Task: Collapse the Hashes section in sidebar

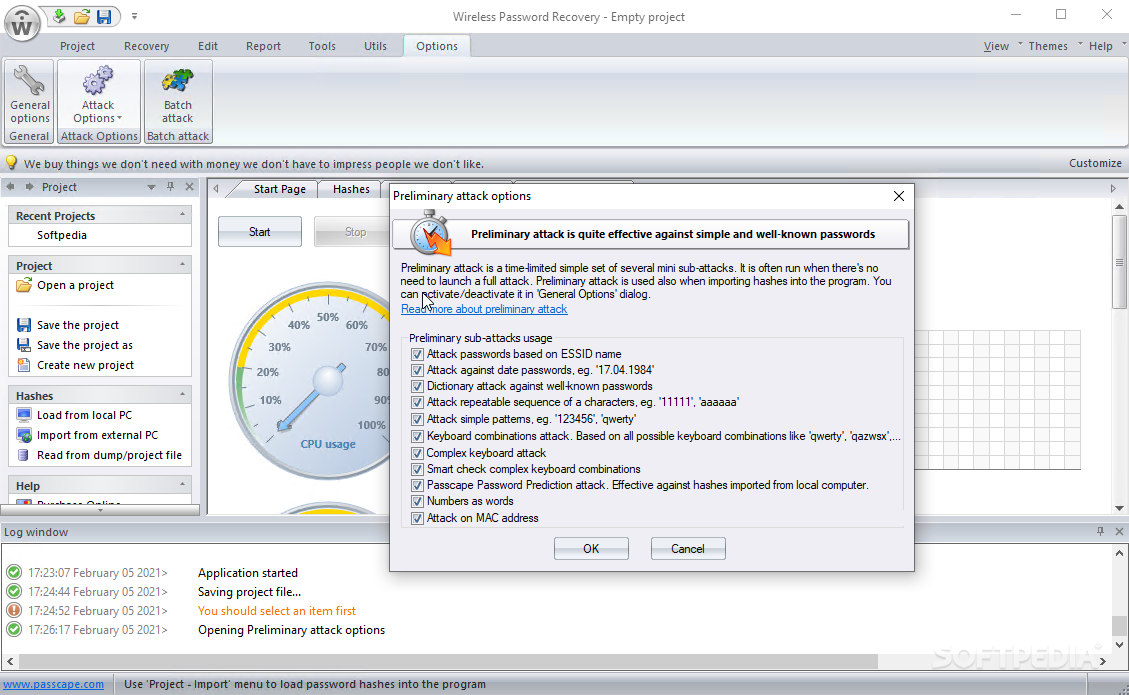Action: (x=182, y=395)
